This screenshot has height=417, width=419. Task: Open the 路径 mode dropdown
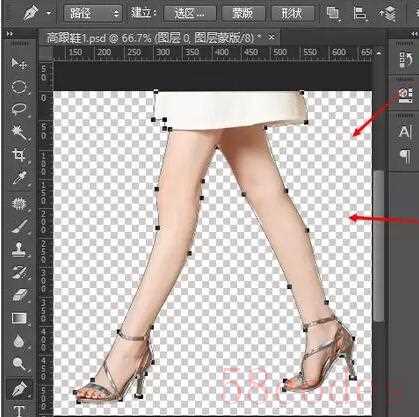(x=92, y=13)
